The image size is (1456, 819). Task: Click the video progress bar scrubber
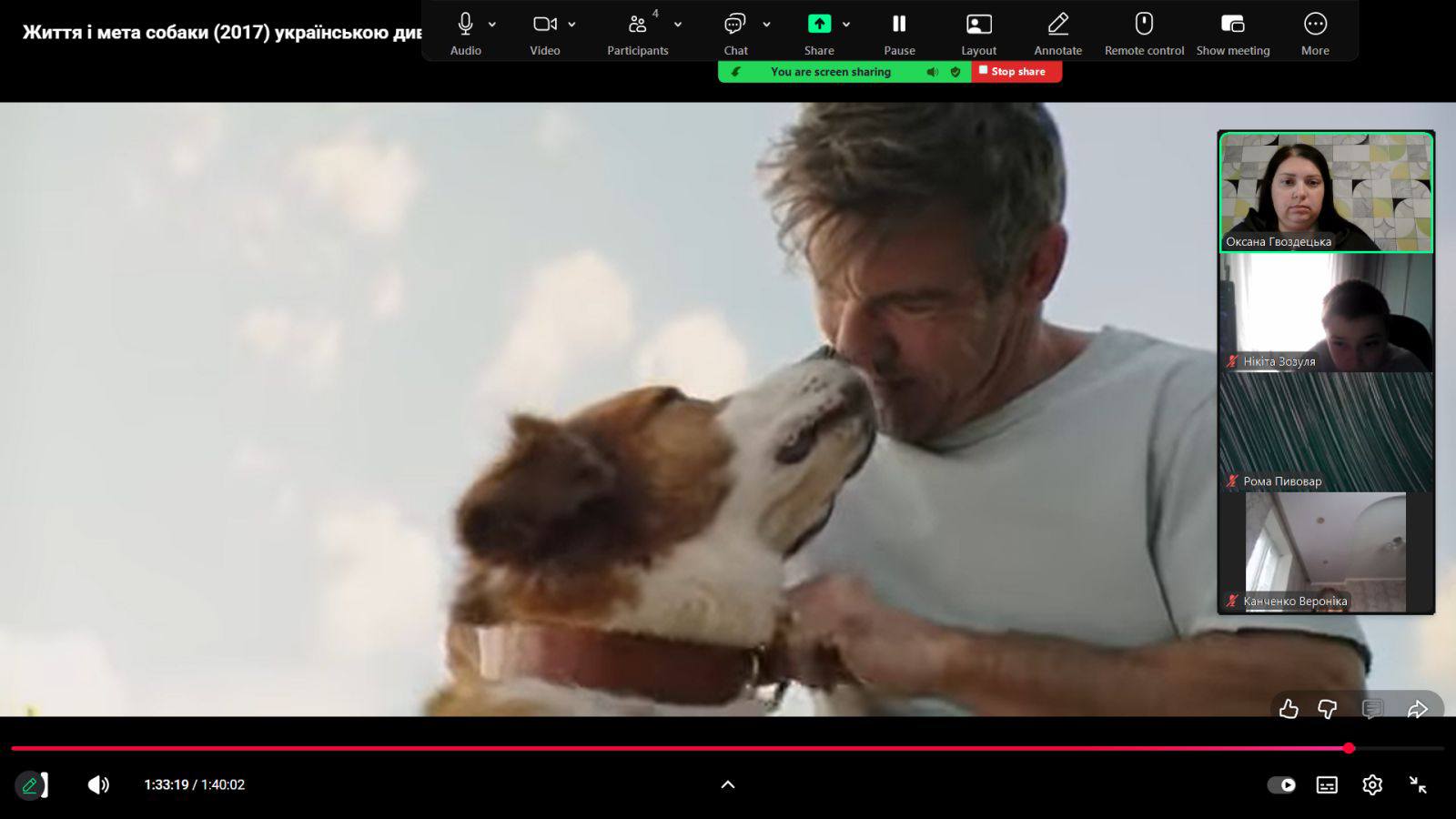pyautogui.click(x=1349, y=748)
